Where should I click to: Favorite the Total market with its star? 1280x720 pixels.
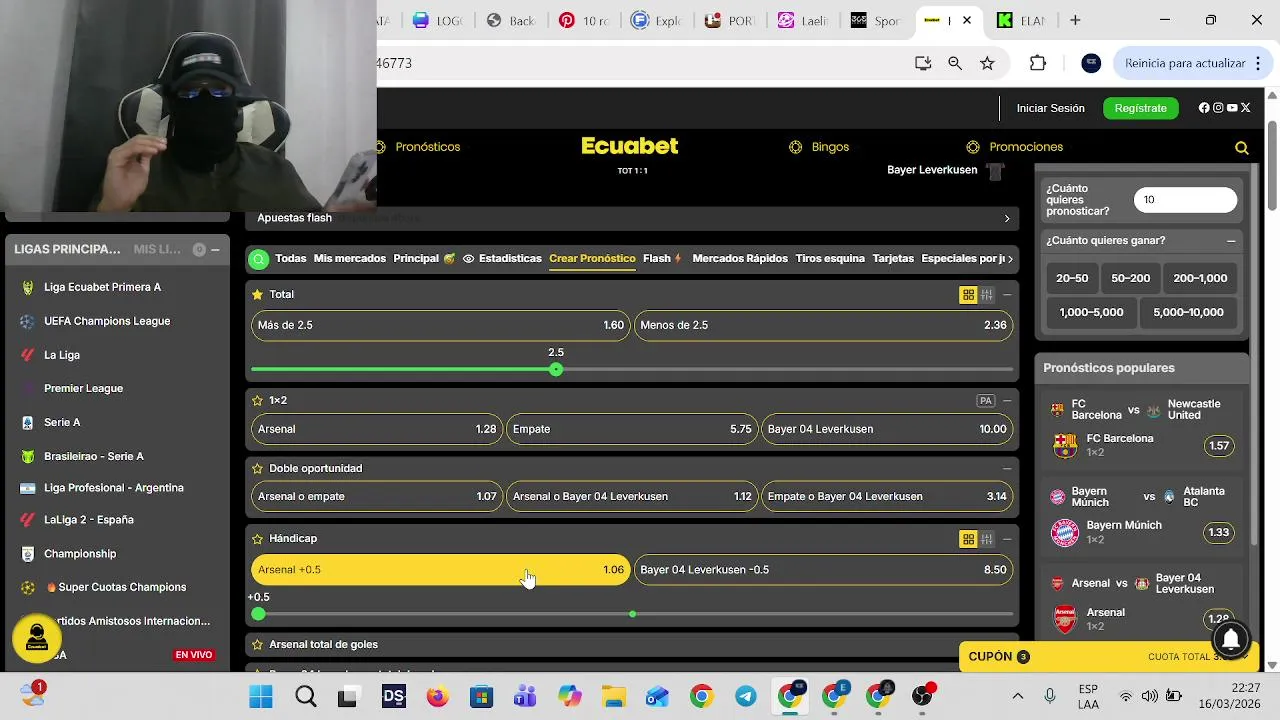[257, 295]
